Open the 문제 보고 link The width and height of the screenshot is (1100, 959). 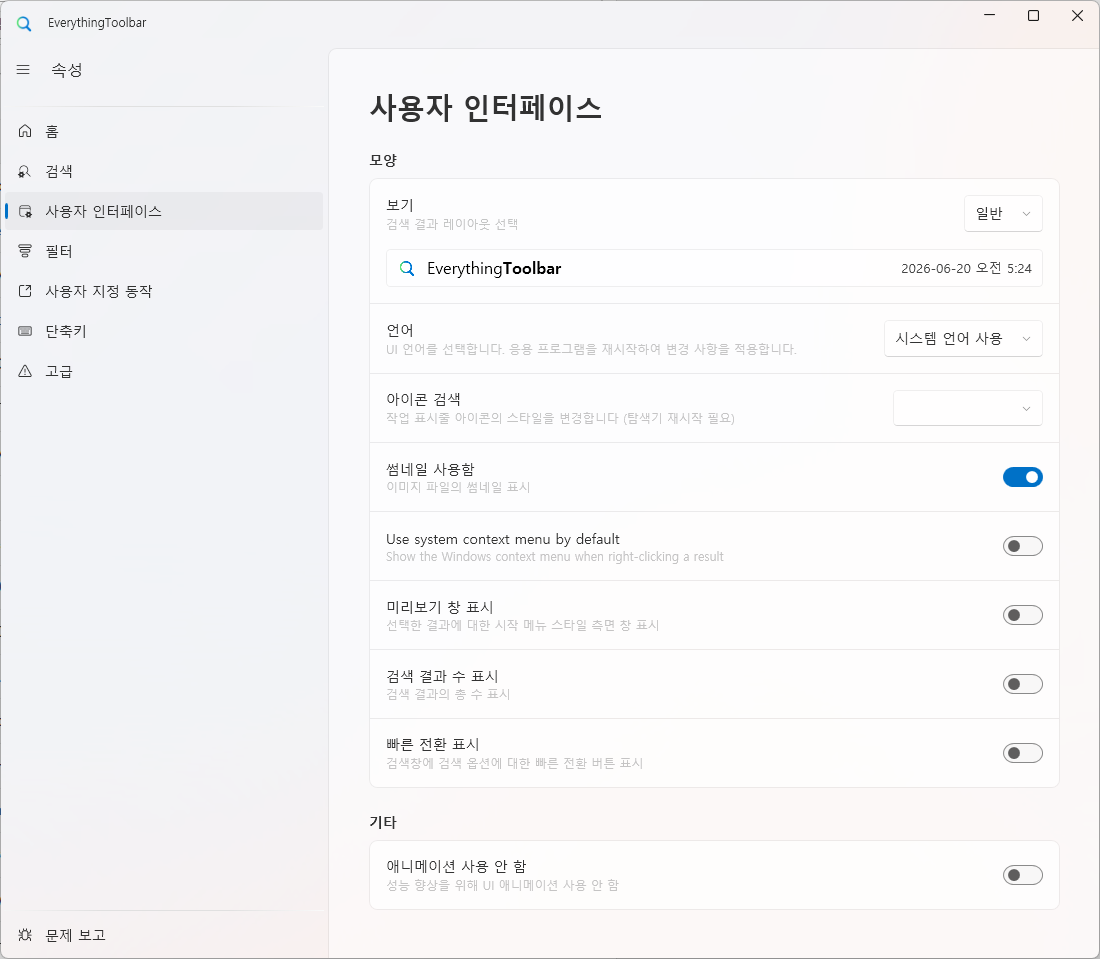pos(164,934)
